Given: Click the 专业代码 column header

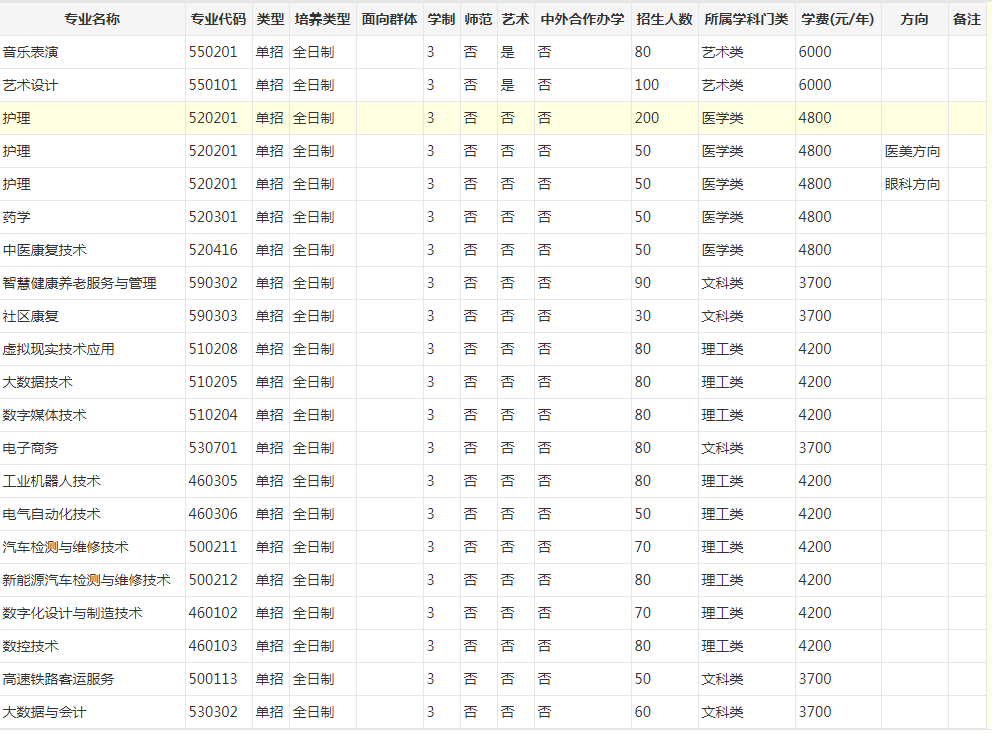Looking at the screenshot, I should click(x=218, y=19).
